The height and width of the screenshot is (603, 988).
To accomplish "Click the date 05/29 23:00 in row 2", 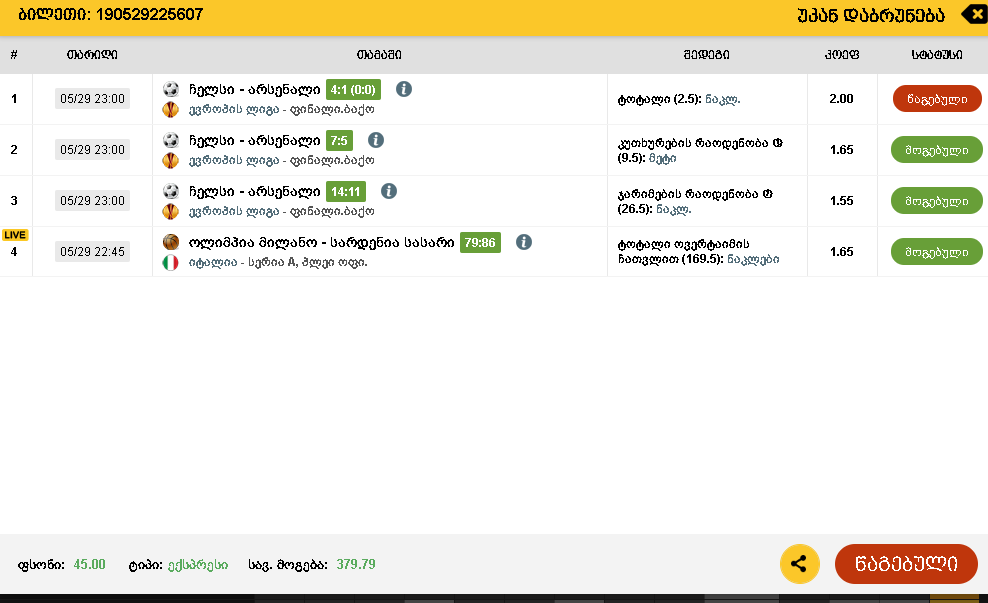I will pos(93,150).
